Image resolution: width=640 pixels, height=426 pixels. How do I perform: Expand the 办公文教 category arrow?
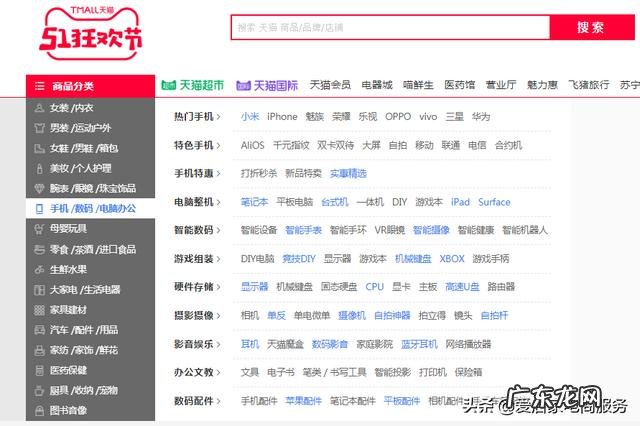[219, 373]
